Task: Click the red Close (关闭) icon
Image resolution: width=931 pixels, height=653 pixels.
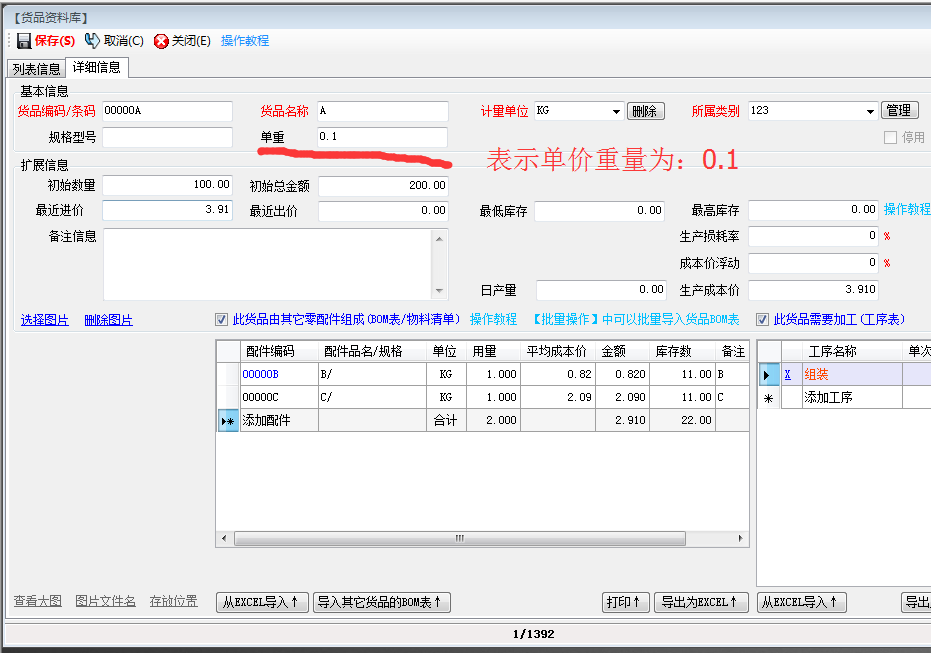Action: (161, 41)
